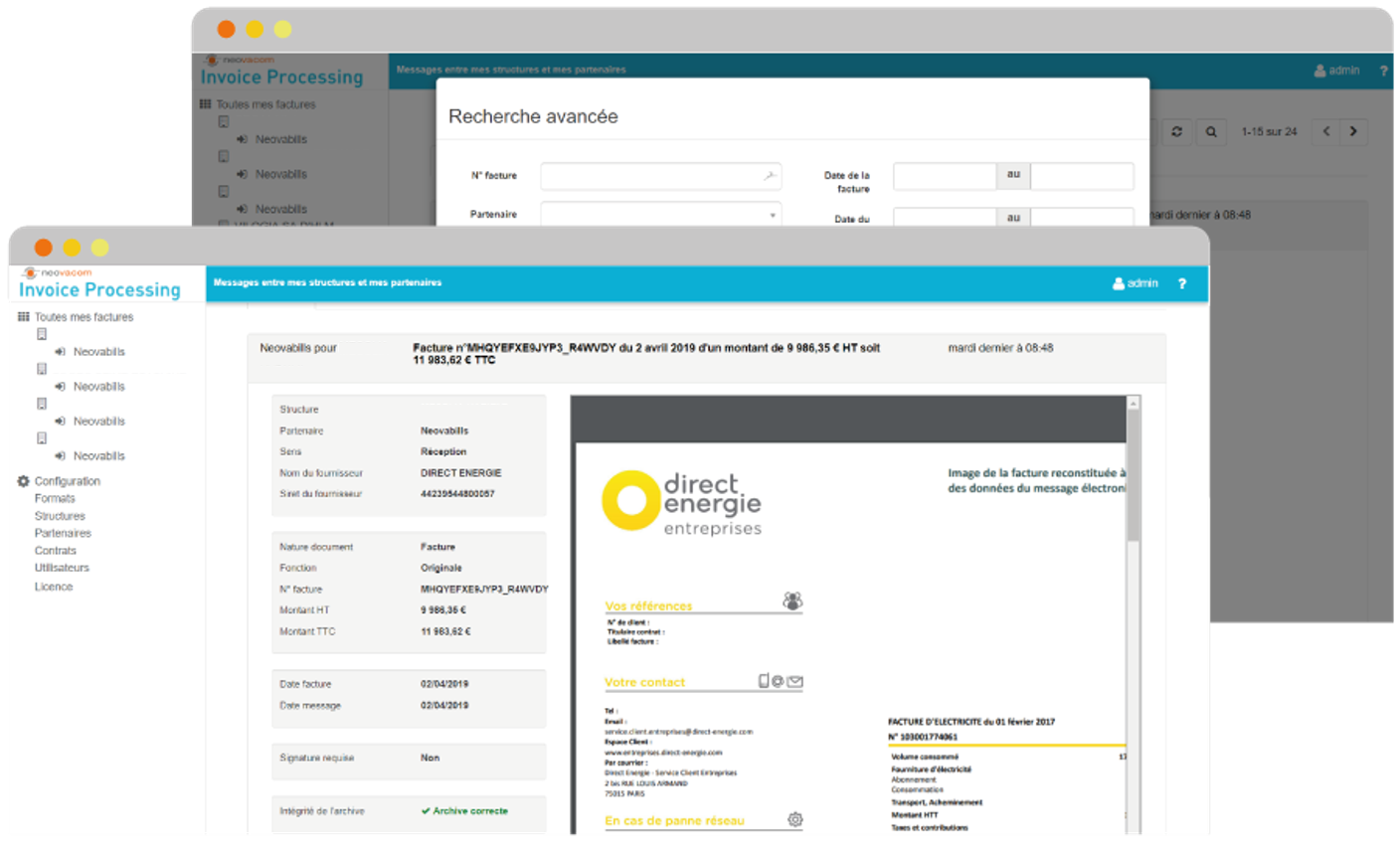The image size is (1400, 856).
Task: Click the yellow minimize button of the back window
Action: pos(255,29)
